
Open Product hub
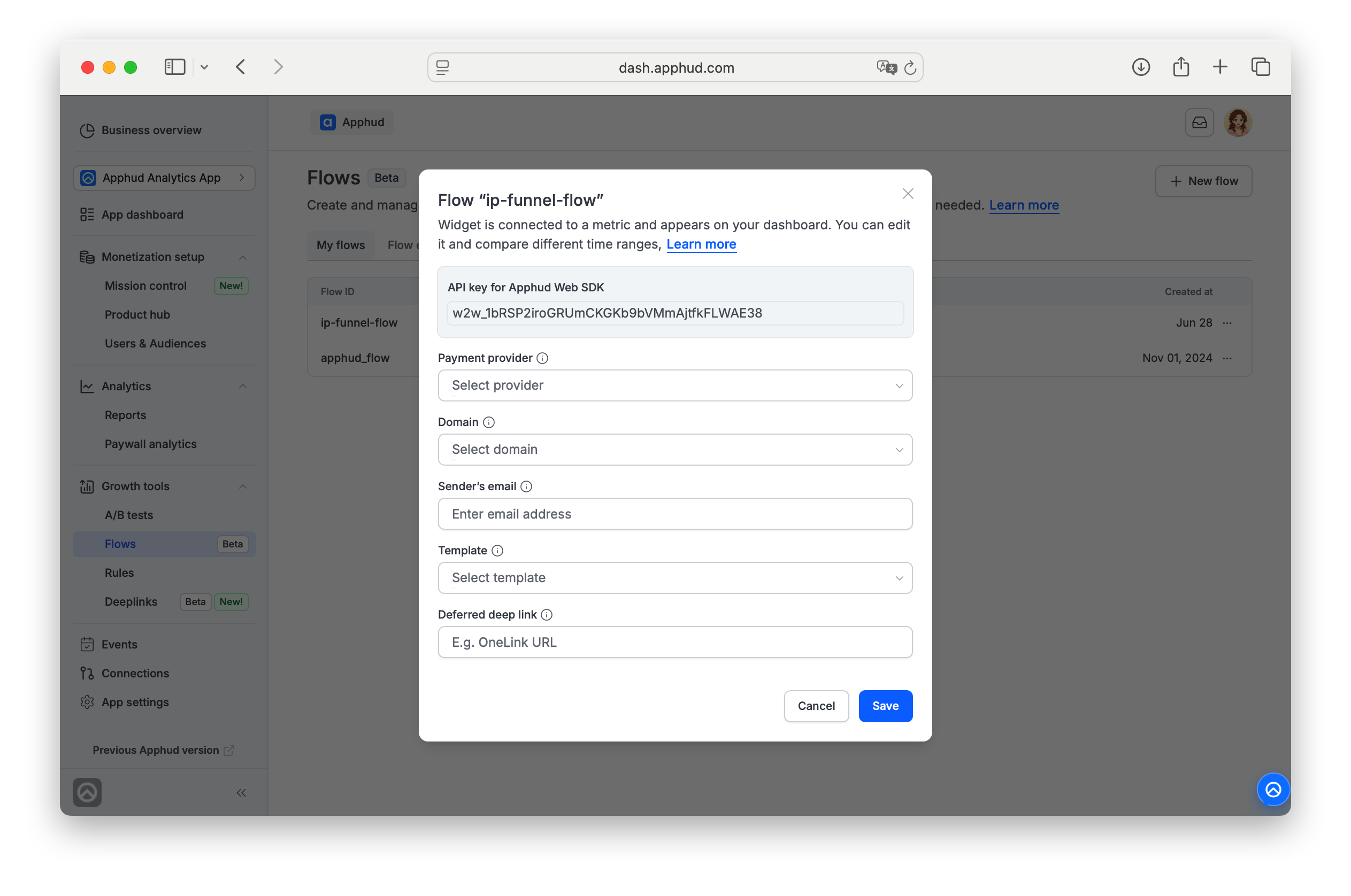pos(137,314)
